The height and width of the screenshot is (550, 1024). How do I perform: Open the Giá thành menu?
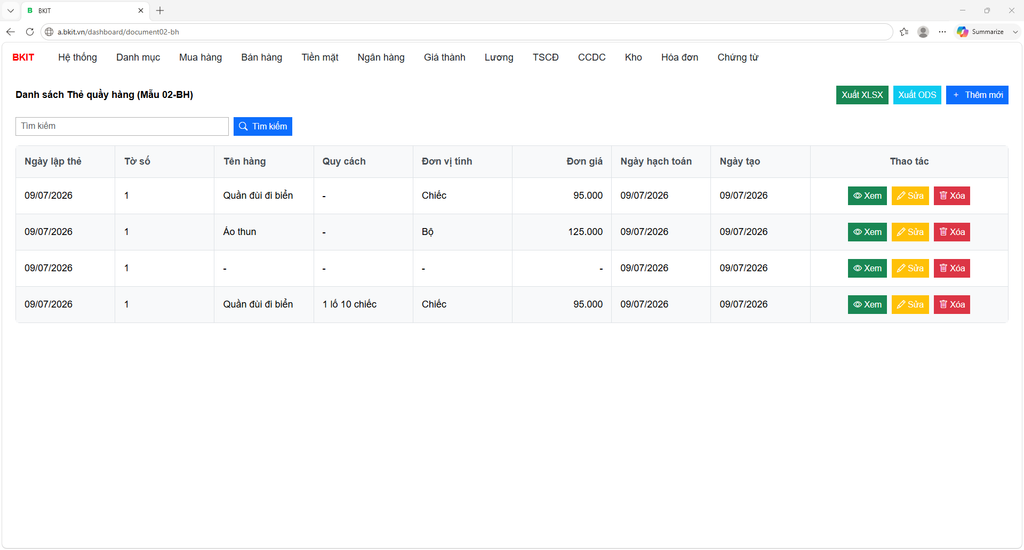pyautogui.click(x=445, y=57)
